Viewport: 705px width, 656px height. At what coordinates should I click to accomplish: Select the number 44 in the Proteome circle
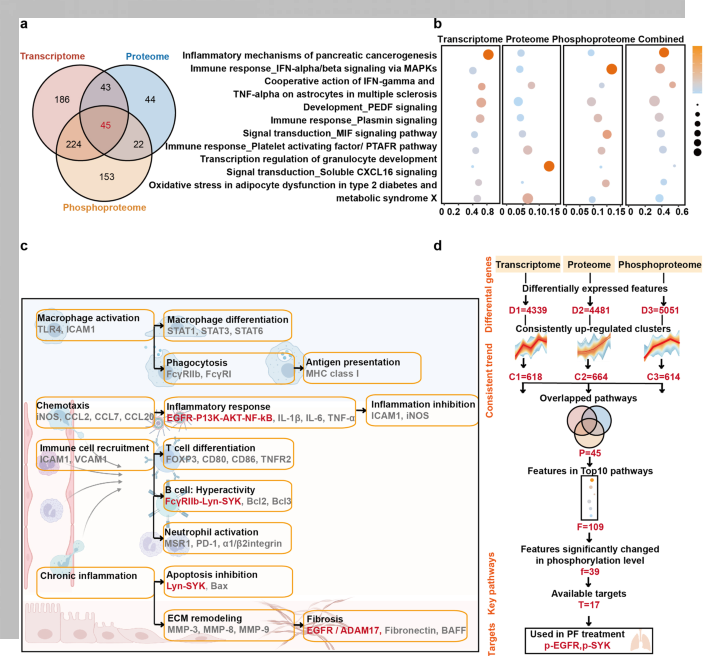tap(150, 99)
